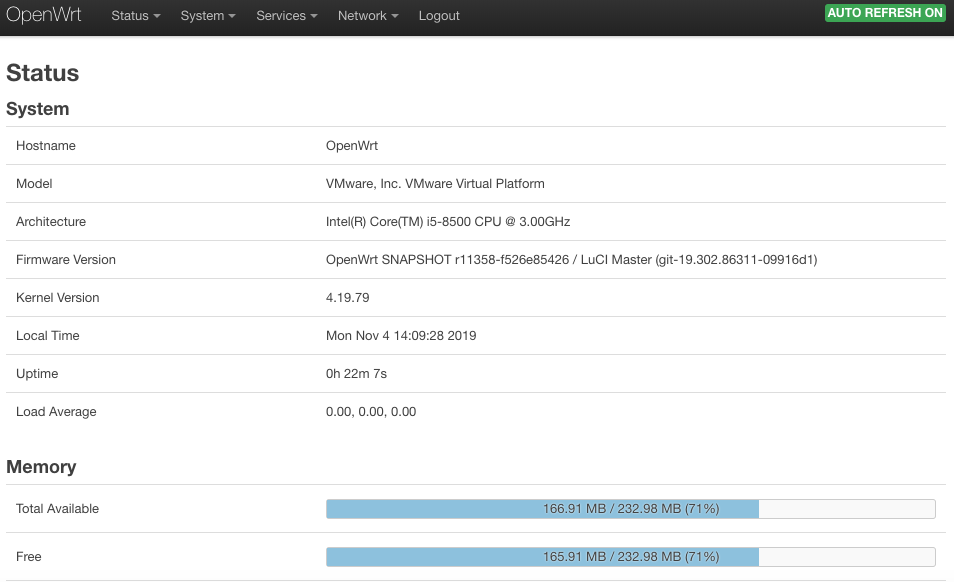Click the Uptime label
The width and height of the screenshot is (954, 582).
37,374
